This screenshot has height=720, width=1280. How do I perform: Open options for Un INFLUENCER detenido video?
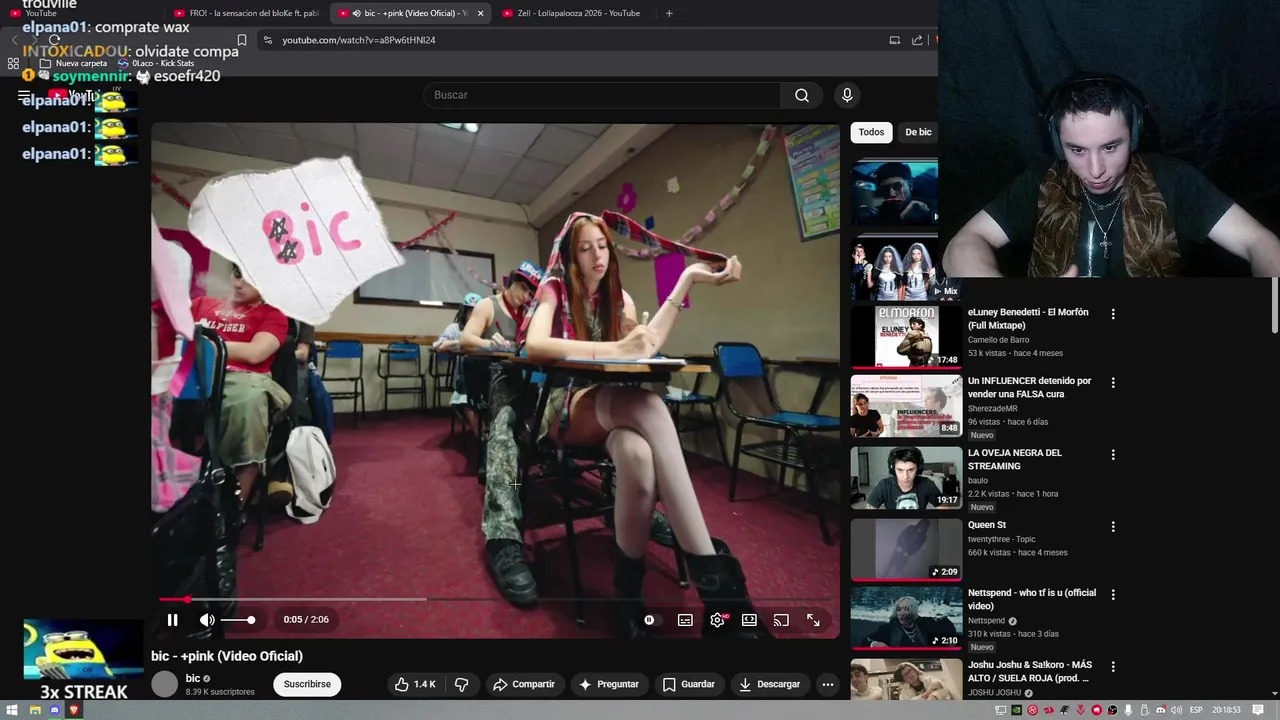coord(1112,382)
